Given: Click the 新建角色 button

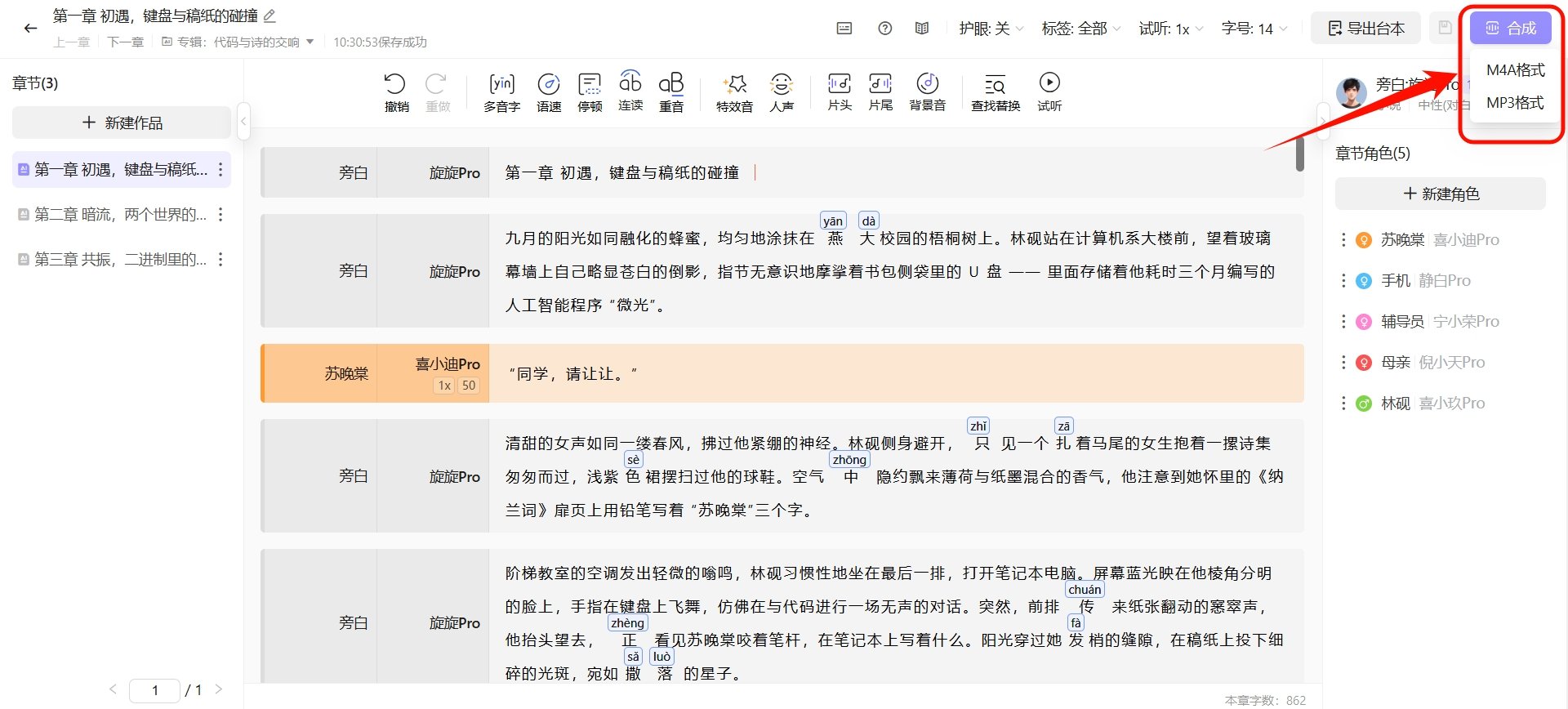Looking at the screenshot, I should point(1441,194).
